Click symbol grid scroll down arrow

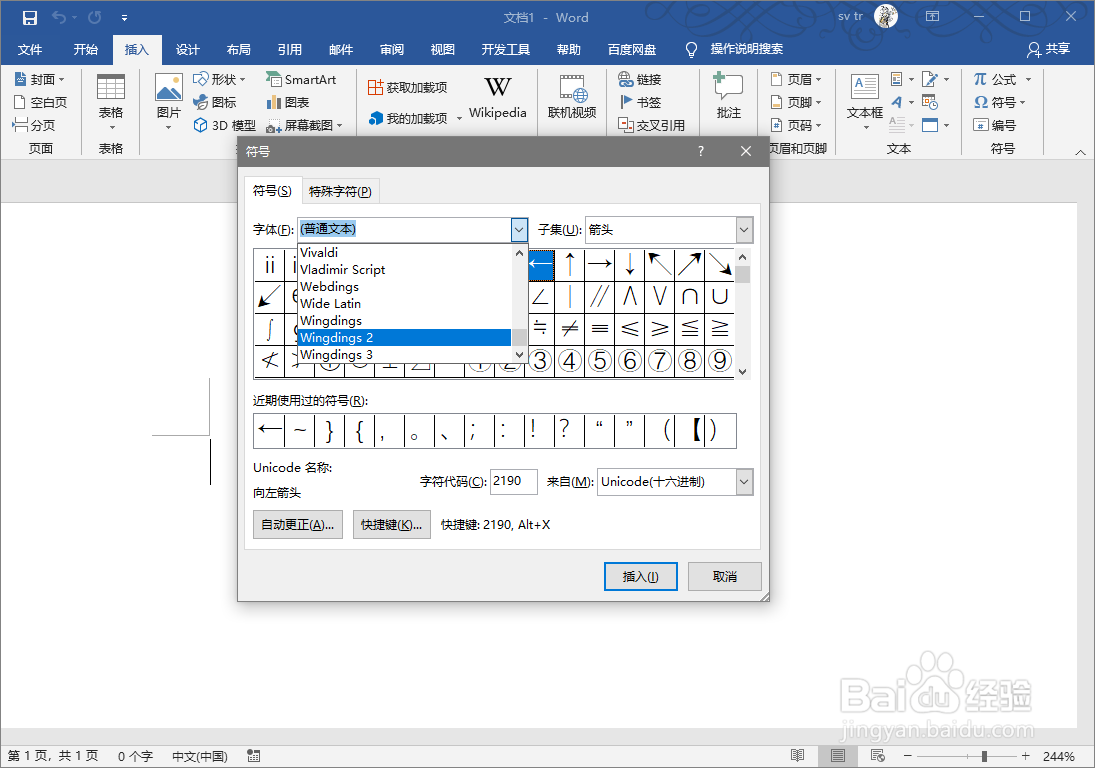click(x=742, y=371)
